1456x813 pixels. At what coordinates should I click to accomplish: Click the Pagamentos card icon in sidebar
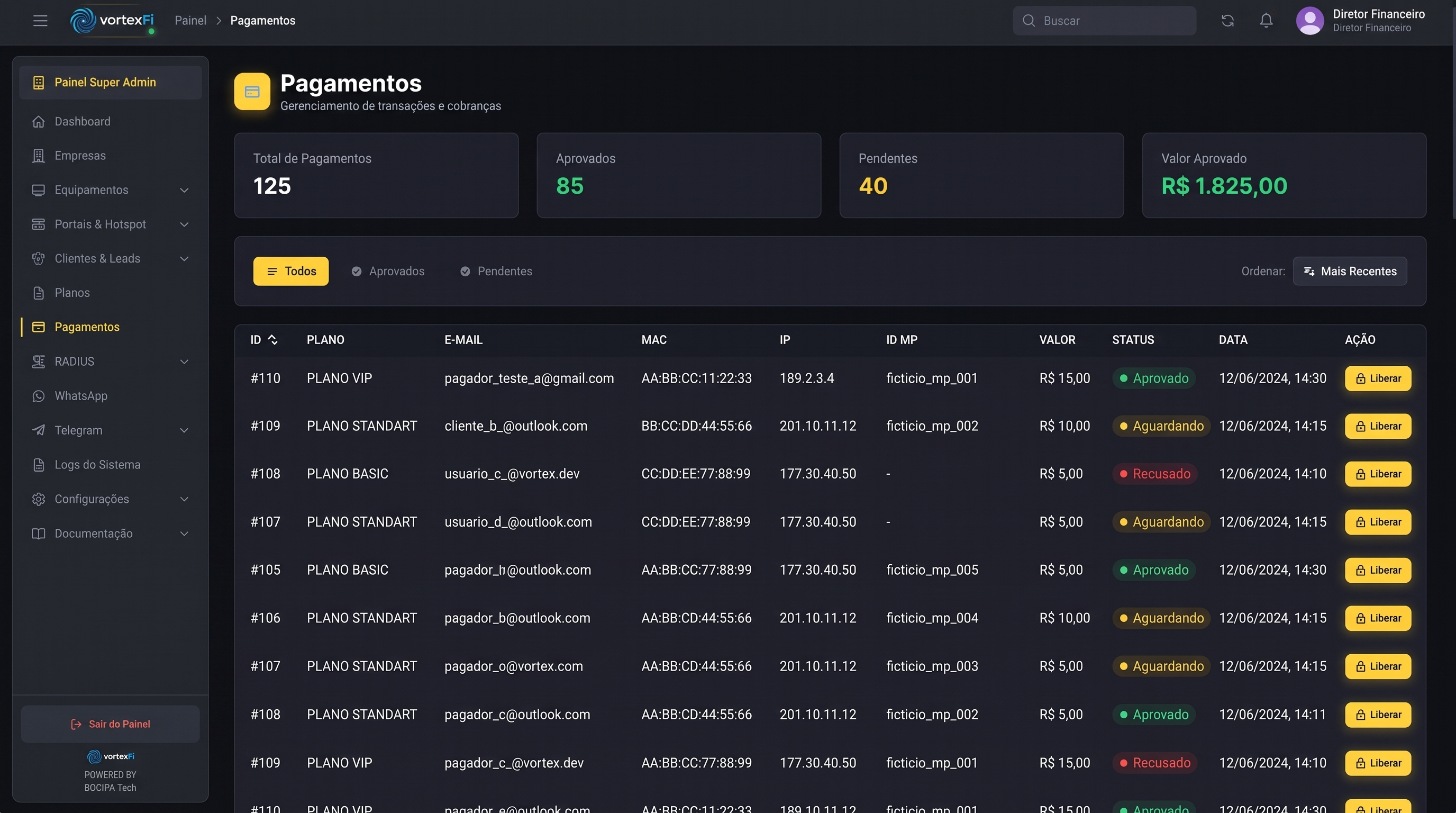(39, 327)
